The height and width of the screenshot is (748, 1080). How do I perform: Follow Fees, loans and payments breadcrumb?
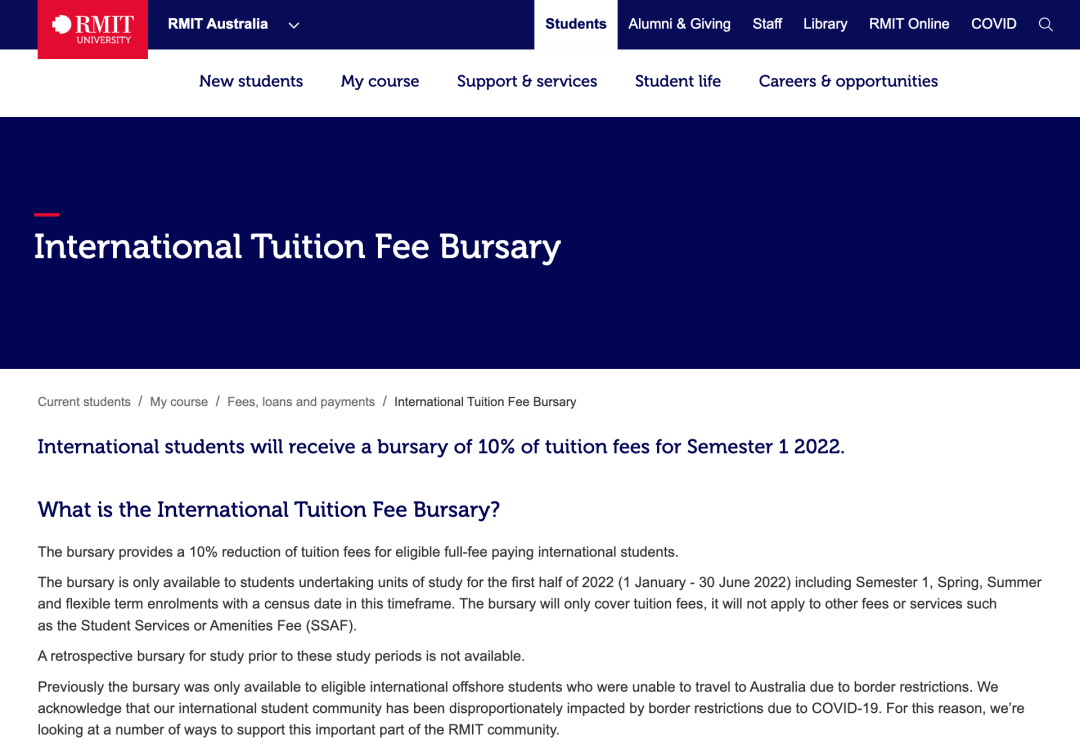(301, 402)
